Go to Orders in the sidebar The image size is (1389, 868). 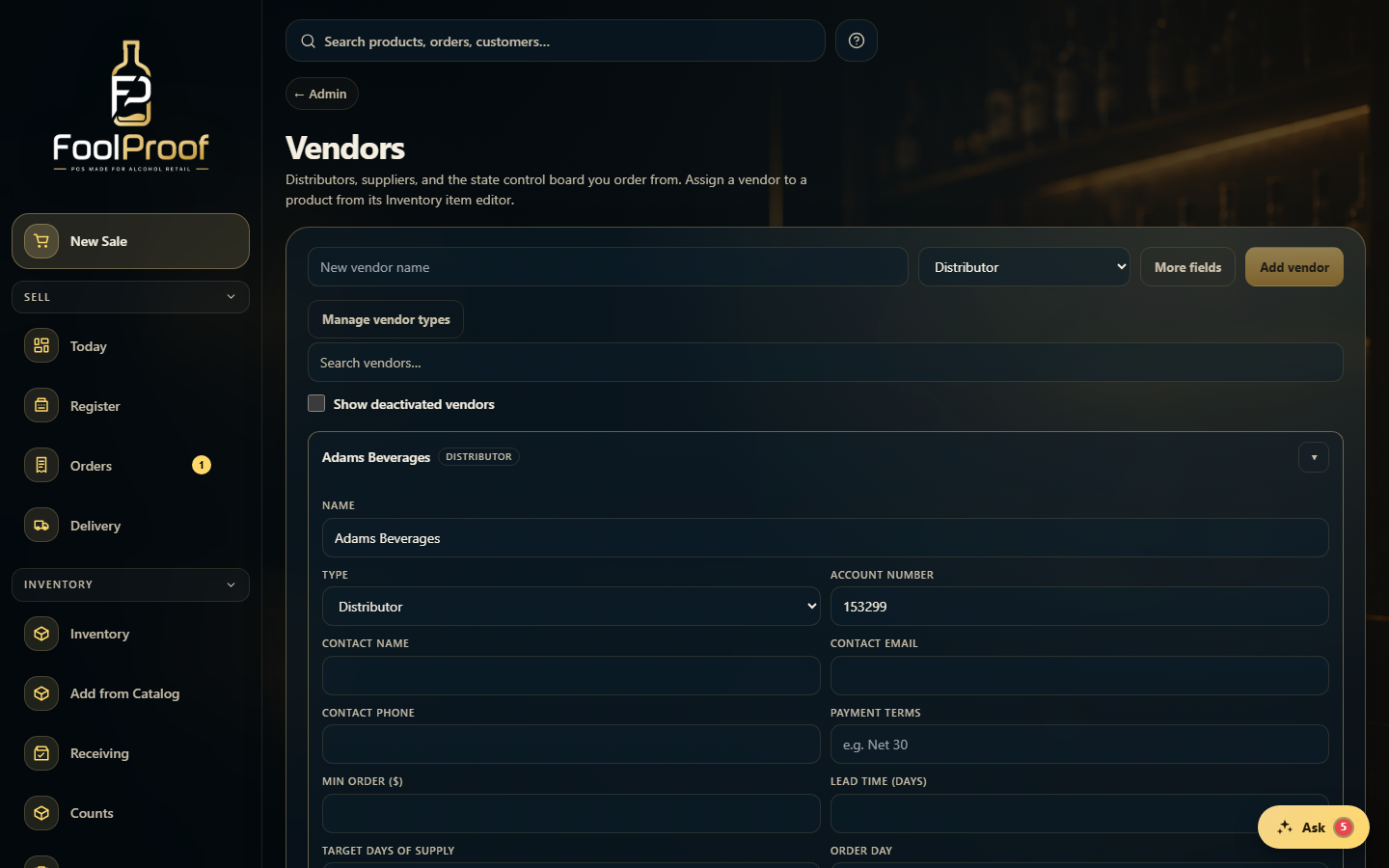tap(130, 465)
